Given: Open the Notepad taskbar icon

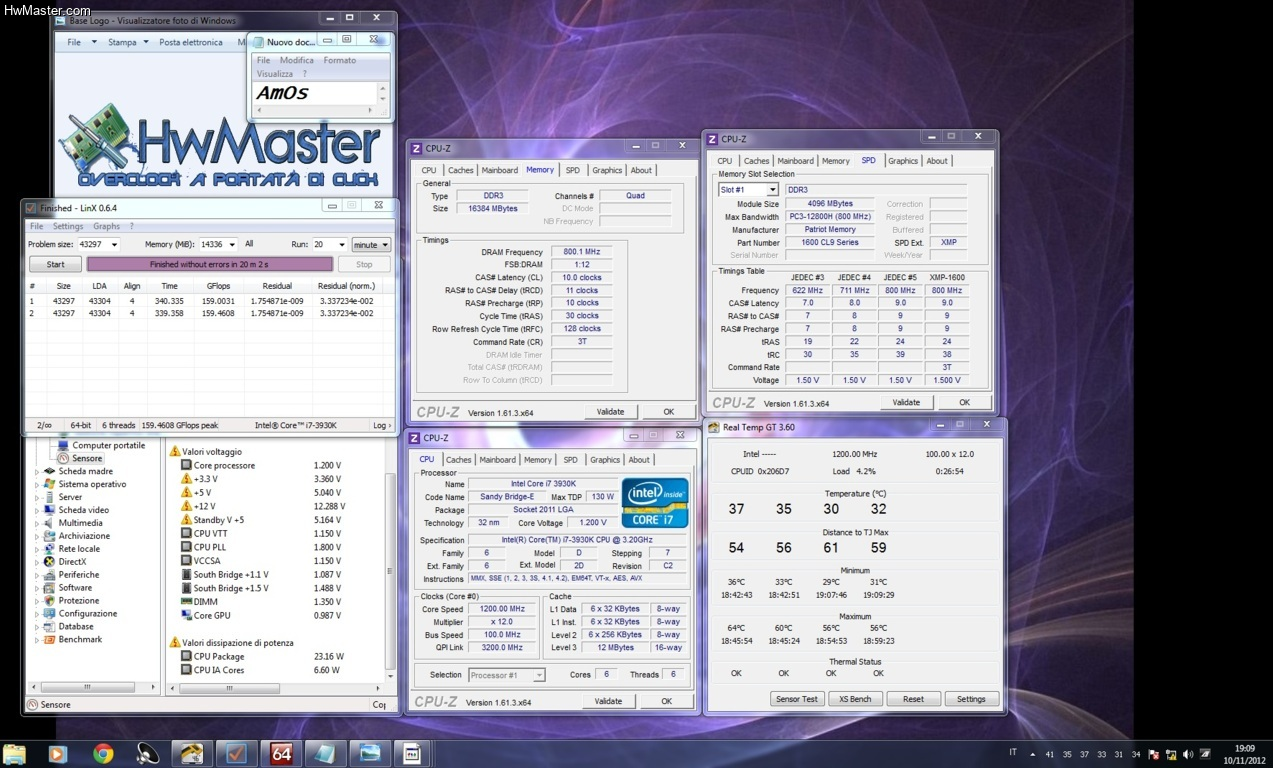Looking at the screenshot, I should click(326, 754).
